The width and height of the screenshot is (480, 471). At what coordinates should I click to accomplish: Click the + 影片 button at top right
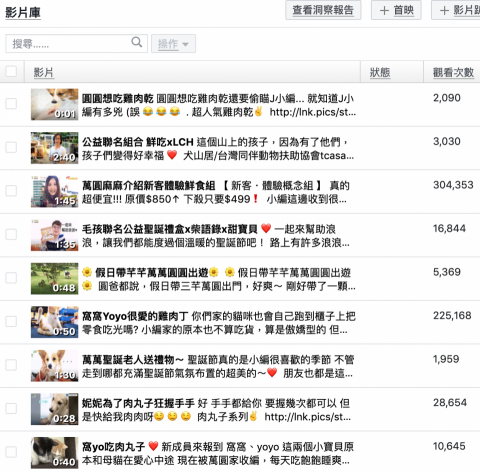(x=456, y=10)
